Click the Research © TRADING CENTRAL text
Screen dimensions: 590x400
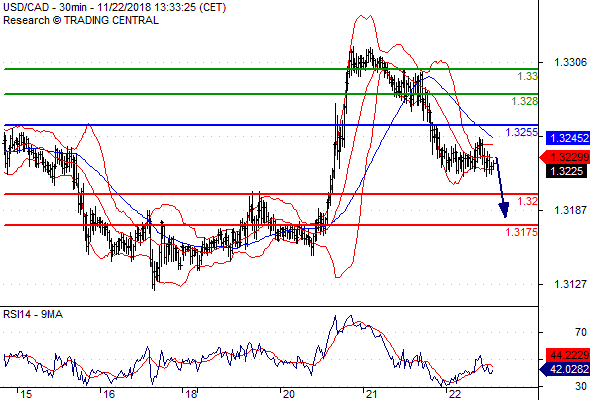click(81, 20)
